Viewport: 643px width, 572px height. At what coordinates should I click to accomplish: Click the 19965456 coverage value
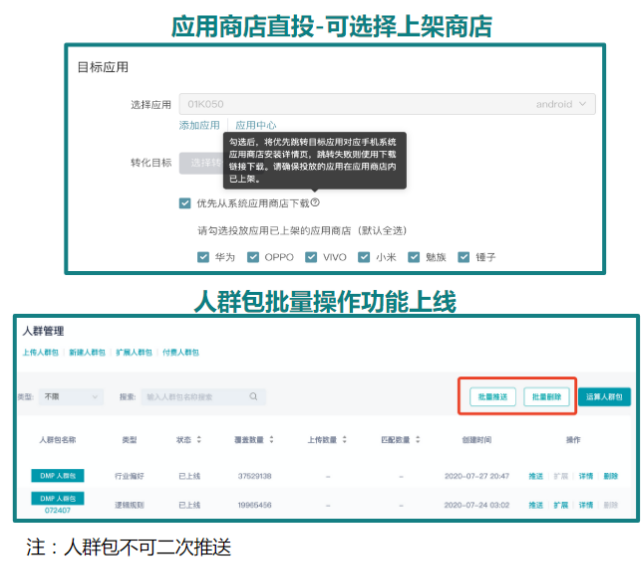(255, 505)
